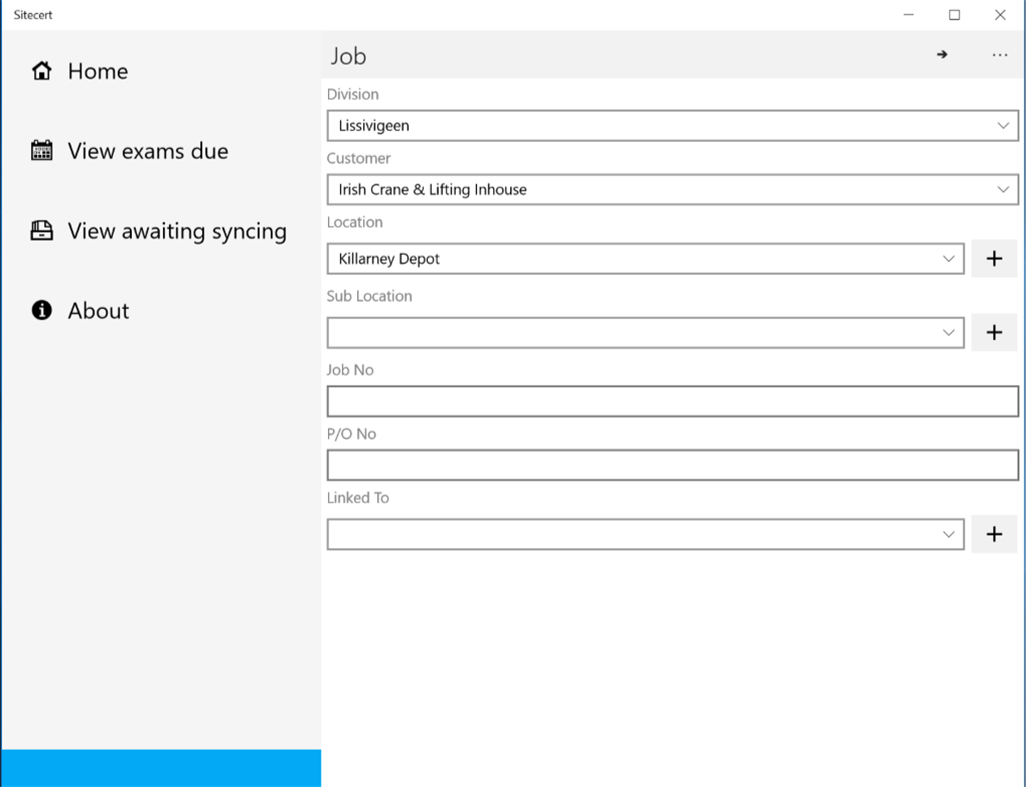Image resolution: width=1026 pixels, height=787 pixels.
Task: Click the syncing icon beside View awaiting syncing
Action: click(41, 231)
